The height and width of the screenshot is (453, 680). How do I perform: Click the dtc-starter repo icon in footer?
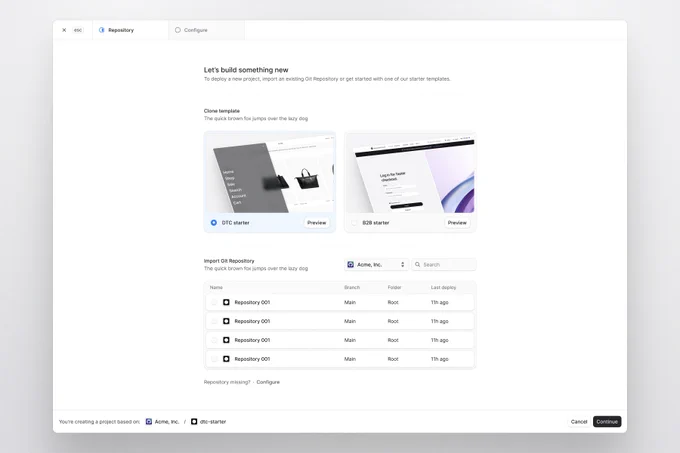(x=194, y=421)
